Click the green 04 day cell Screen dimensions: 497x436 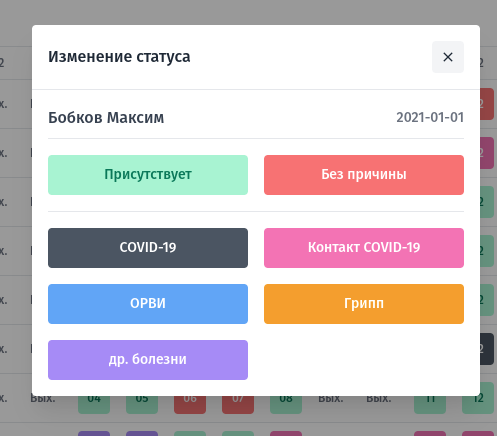(x=94, y=405)
